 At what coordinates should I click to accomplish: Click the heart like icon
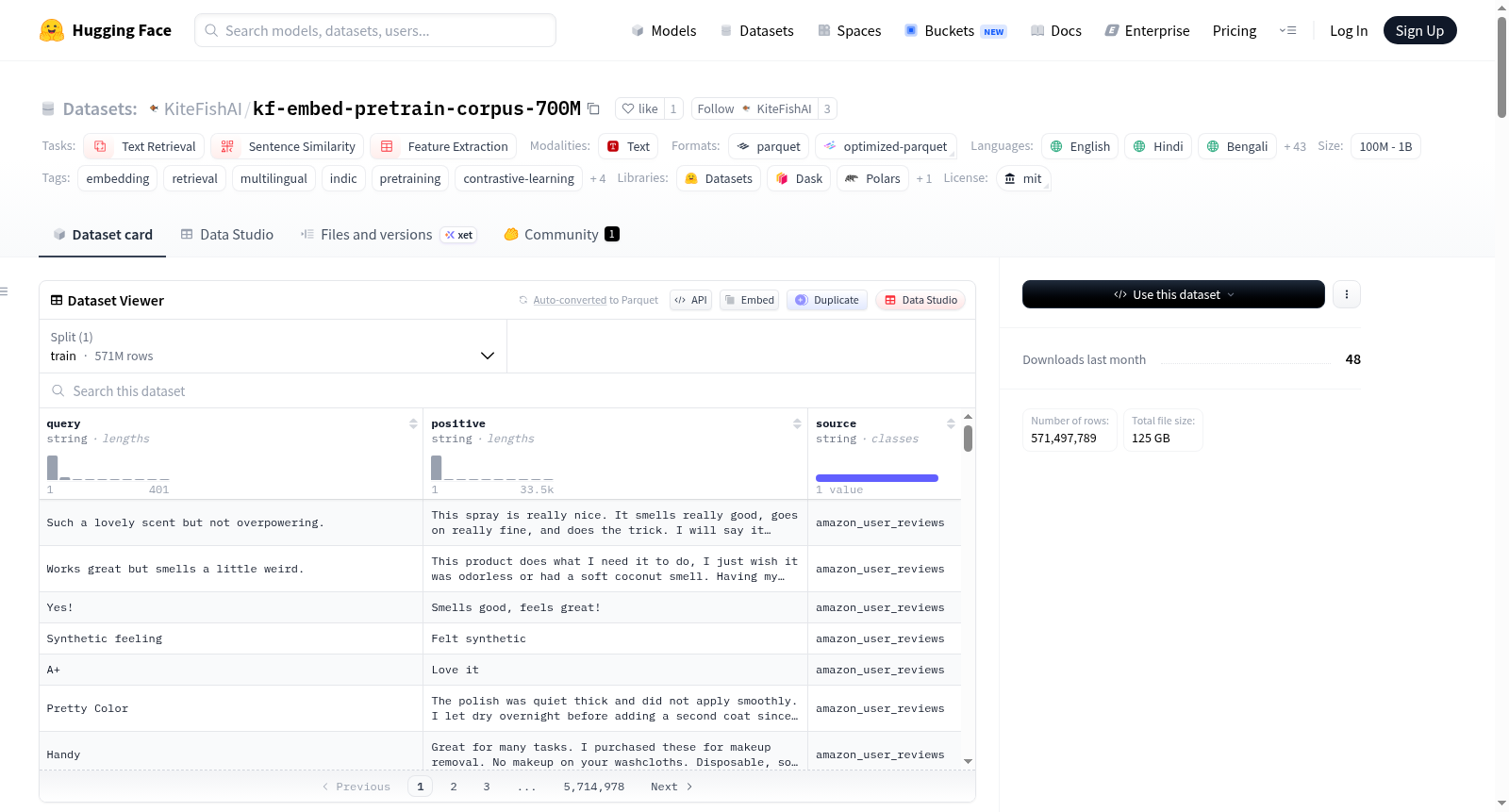[628, 108]
